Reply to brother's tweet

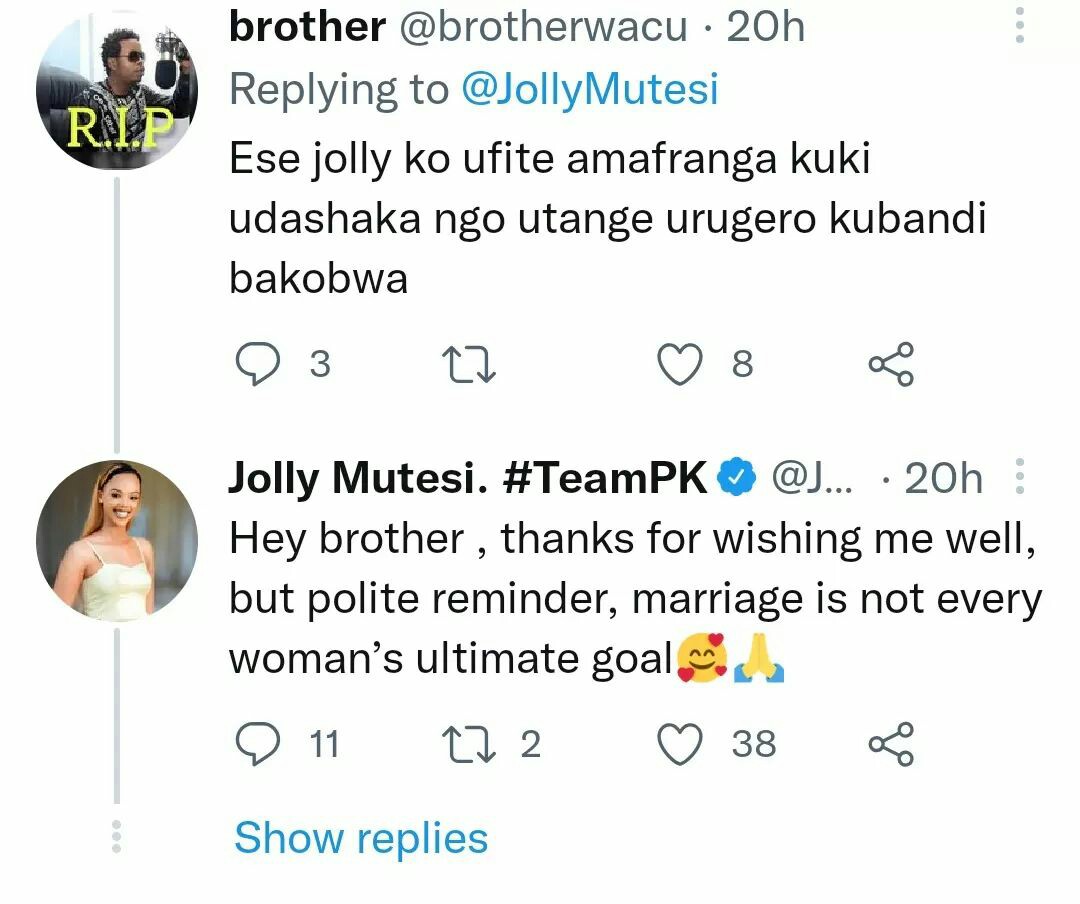click(258, 364)
